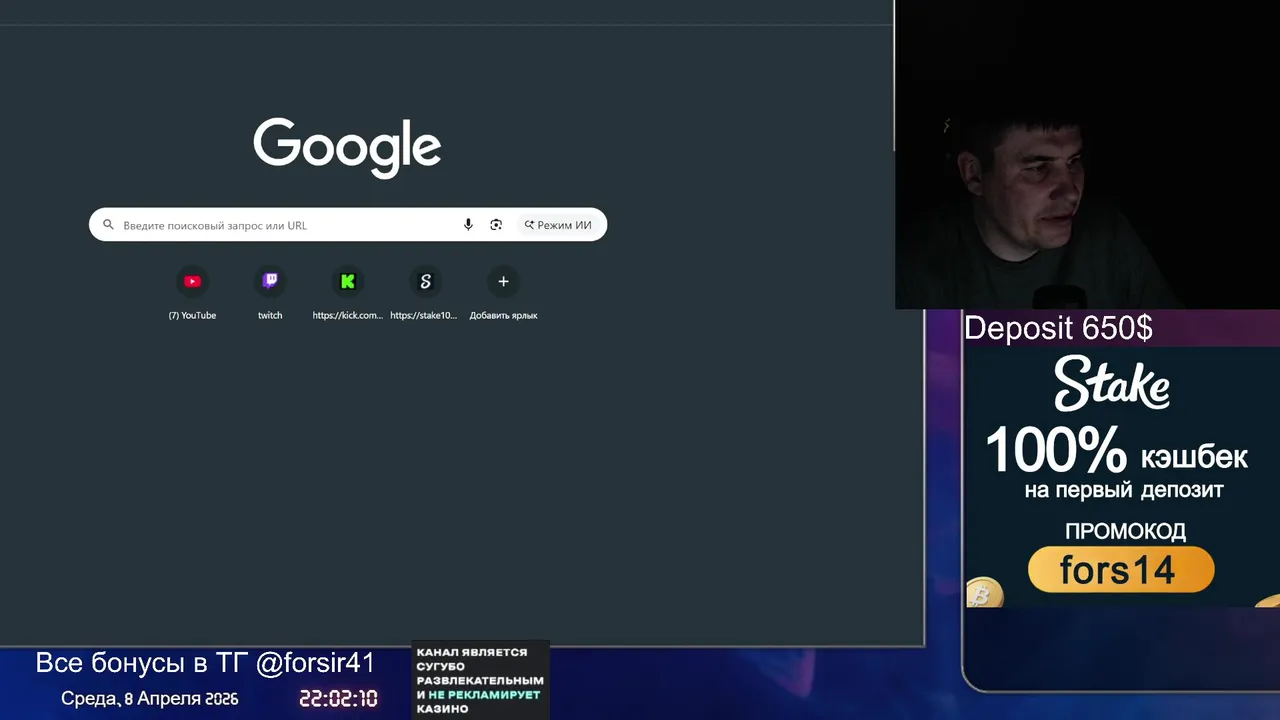Click the Google logo
The width and height of the screenshot is (1280, 720).
[347, 147]
